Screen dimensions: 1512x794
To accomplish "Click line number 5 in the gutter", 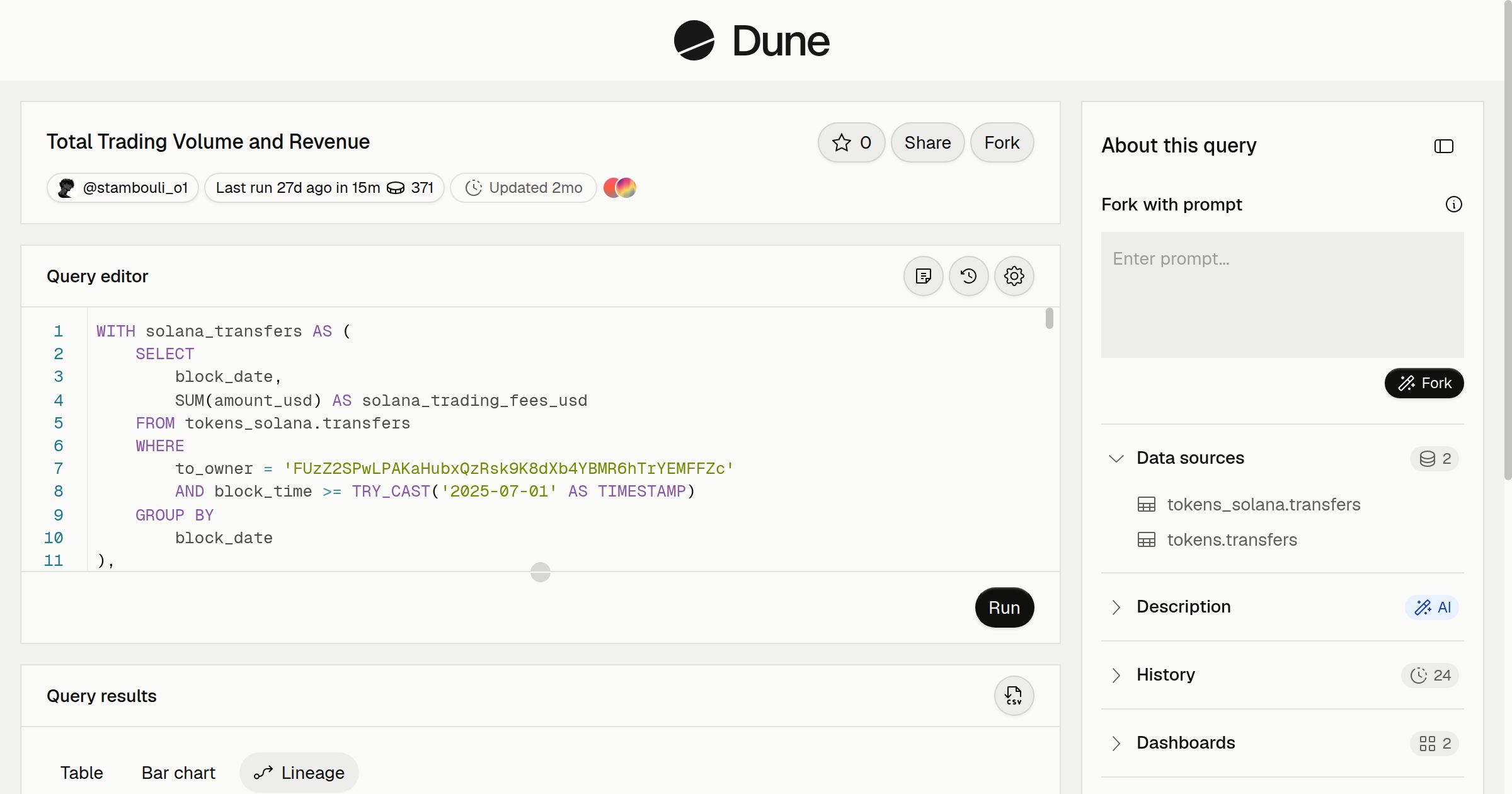I will click(59, 423).
